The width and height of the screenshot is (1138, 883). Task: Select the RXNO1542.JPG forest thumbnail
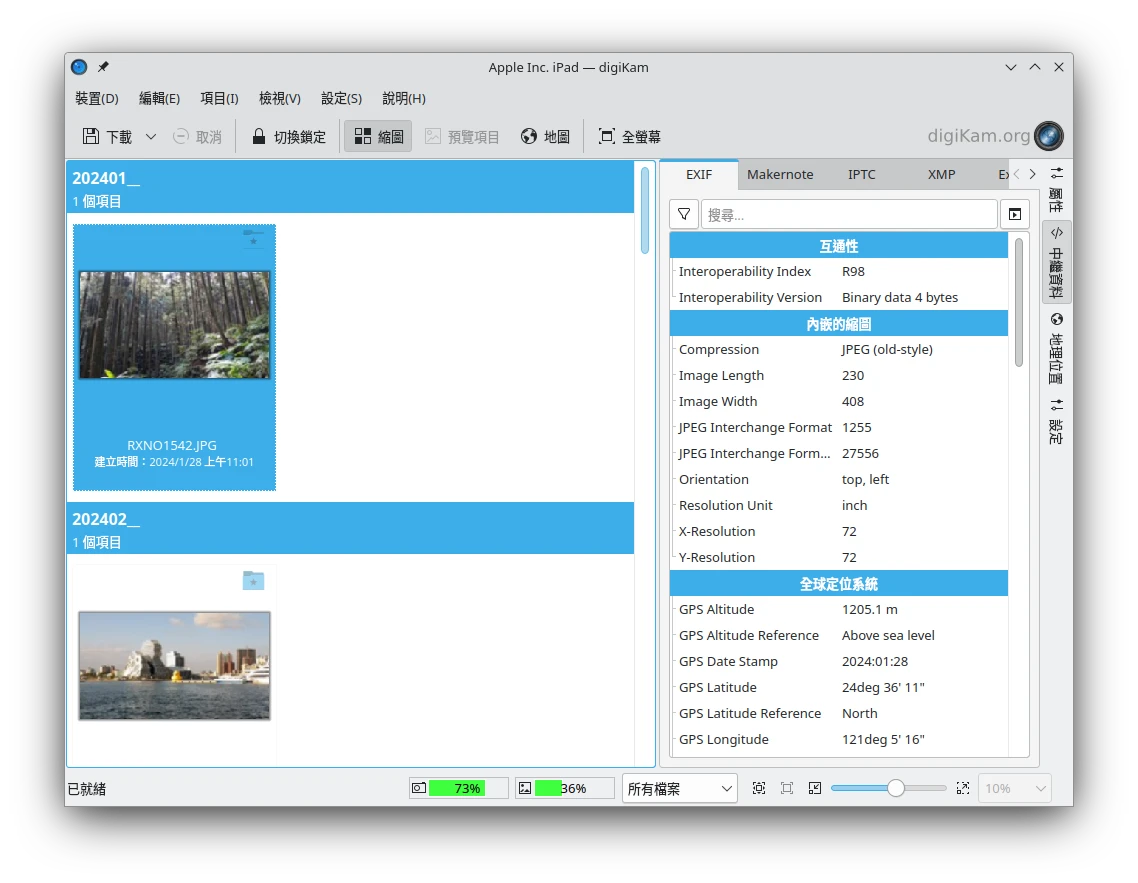[x=174, y=325]
